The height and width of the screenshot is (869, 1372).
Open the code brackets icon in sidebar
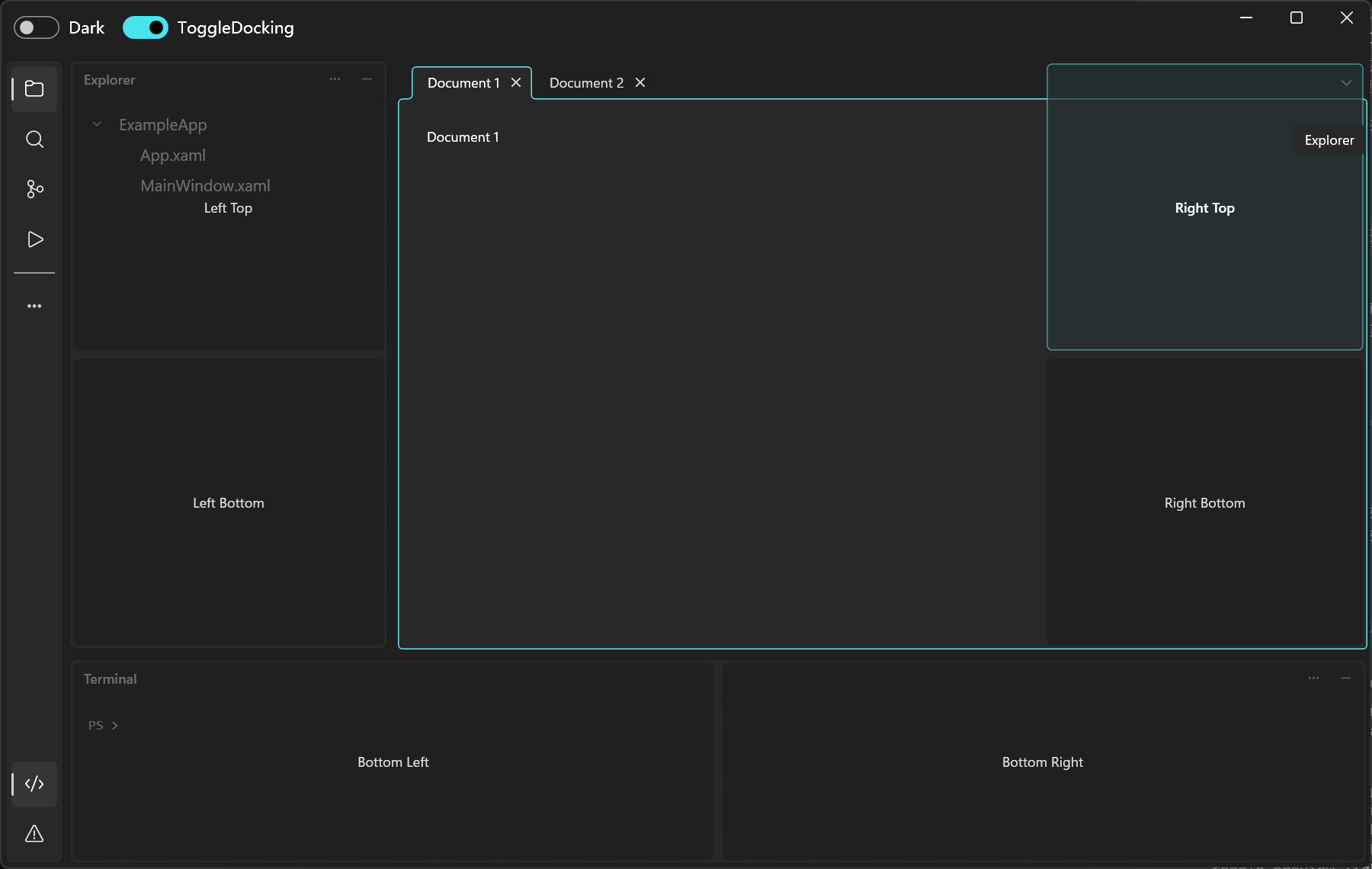[34, 784]
